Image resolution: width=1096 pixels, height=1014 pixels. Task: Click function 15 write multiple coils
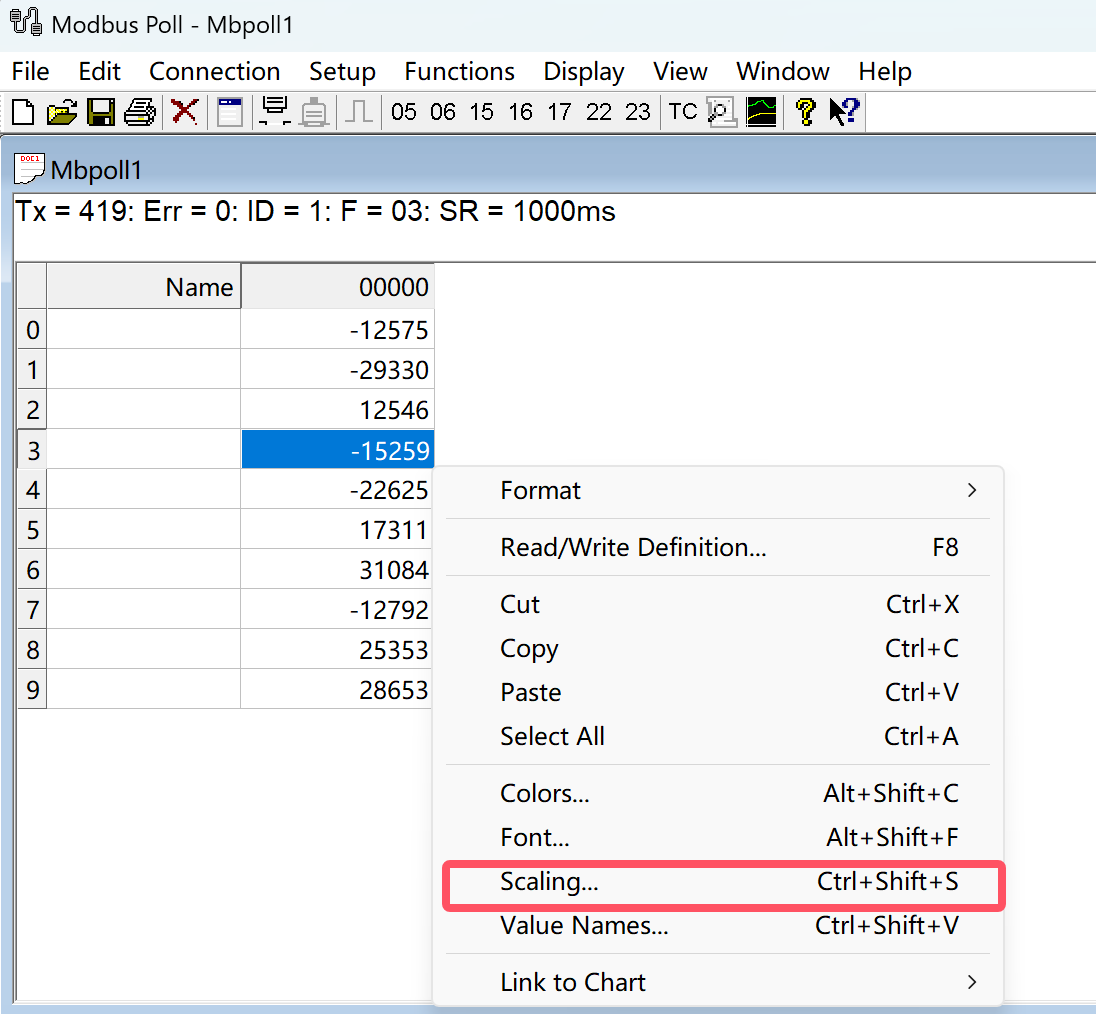click(x=482, y=112)
